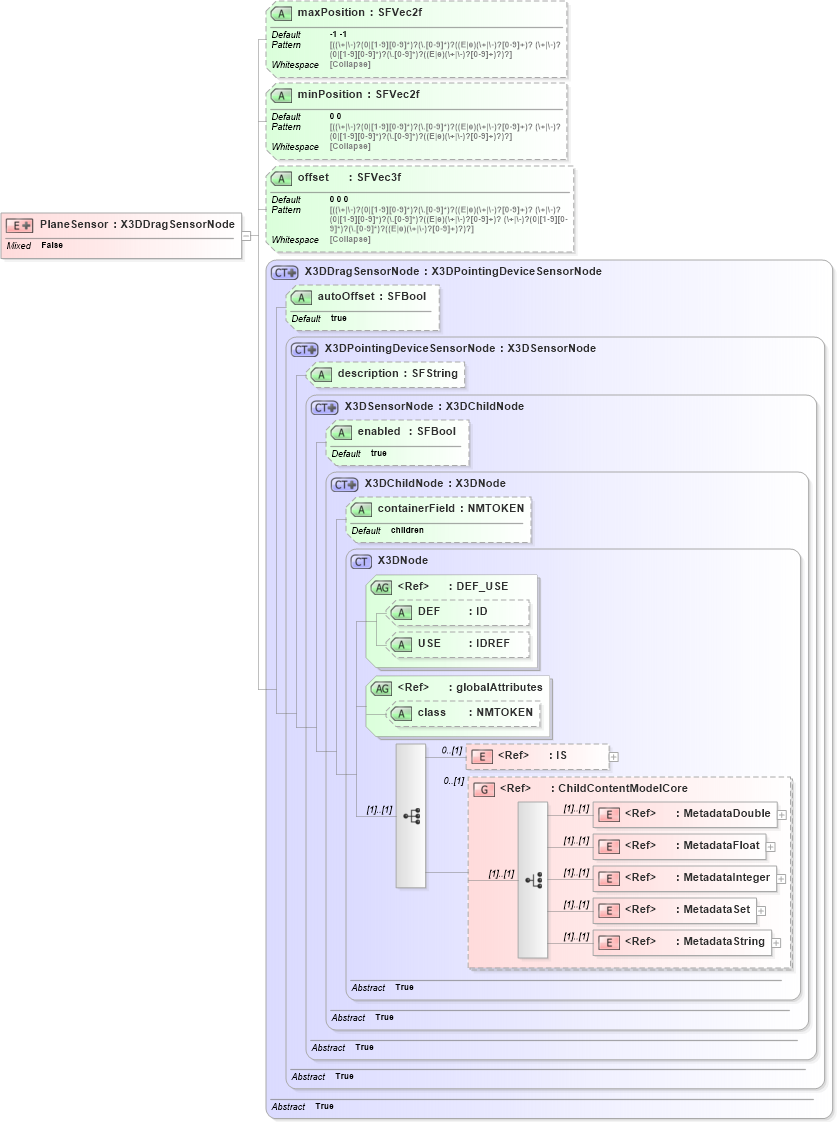Image resolution: width=837 pixels, height=1122 pixels.
Task: Click the MetadataString element E icon
Action: (x=609, y=943)
